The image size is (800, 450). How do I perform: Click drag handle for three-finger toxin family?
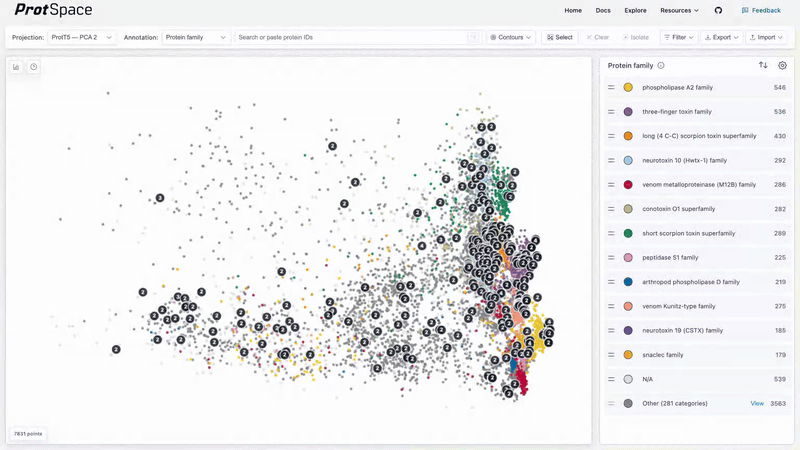[611, 112]
